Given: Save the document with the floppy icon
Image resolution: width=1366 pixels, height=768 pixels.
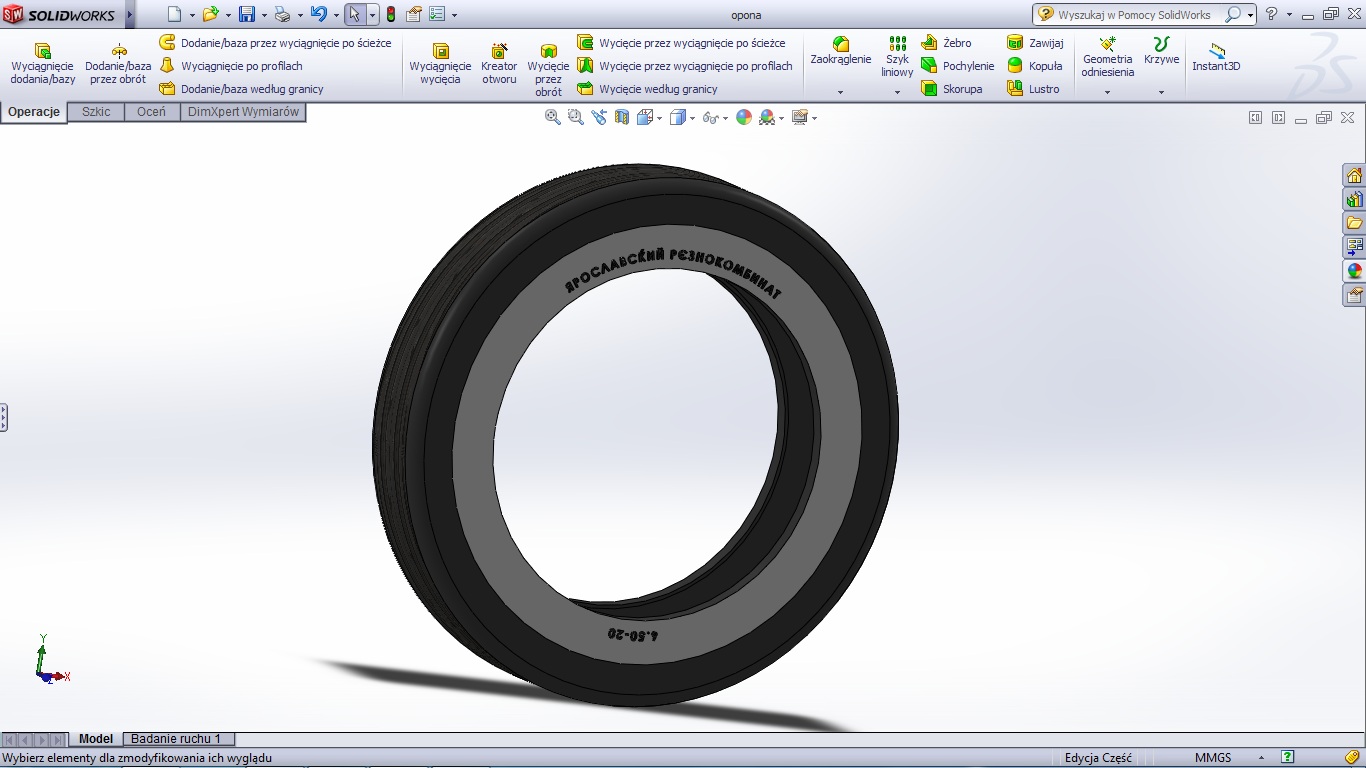Looking at the screenshot, I should click(x=246, y=14).
